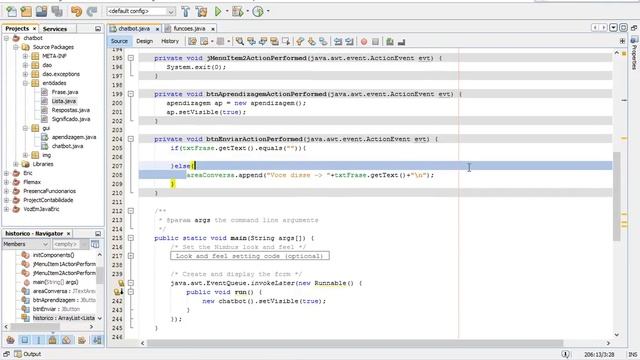Image resolution: width=640 pixels, height=360 pixels.
Task: Click the Undo arrow icon
Action: 76,11
